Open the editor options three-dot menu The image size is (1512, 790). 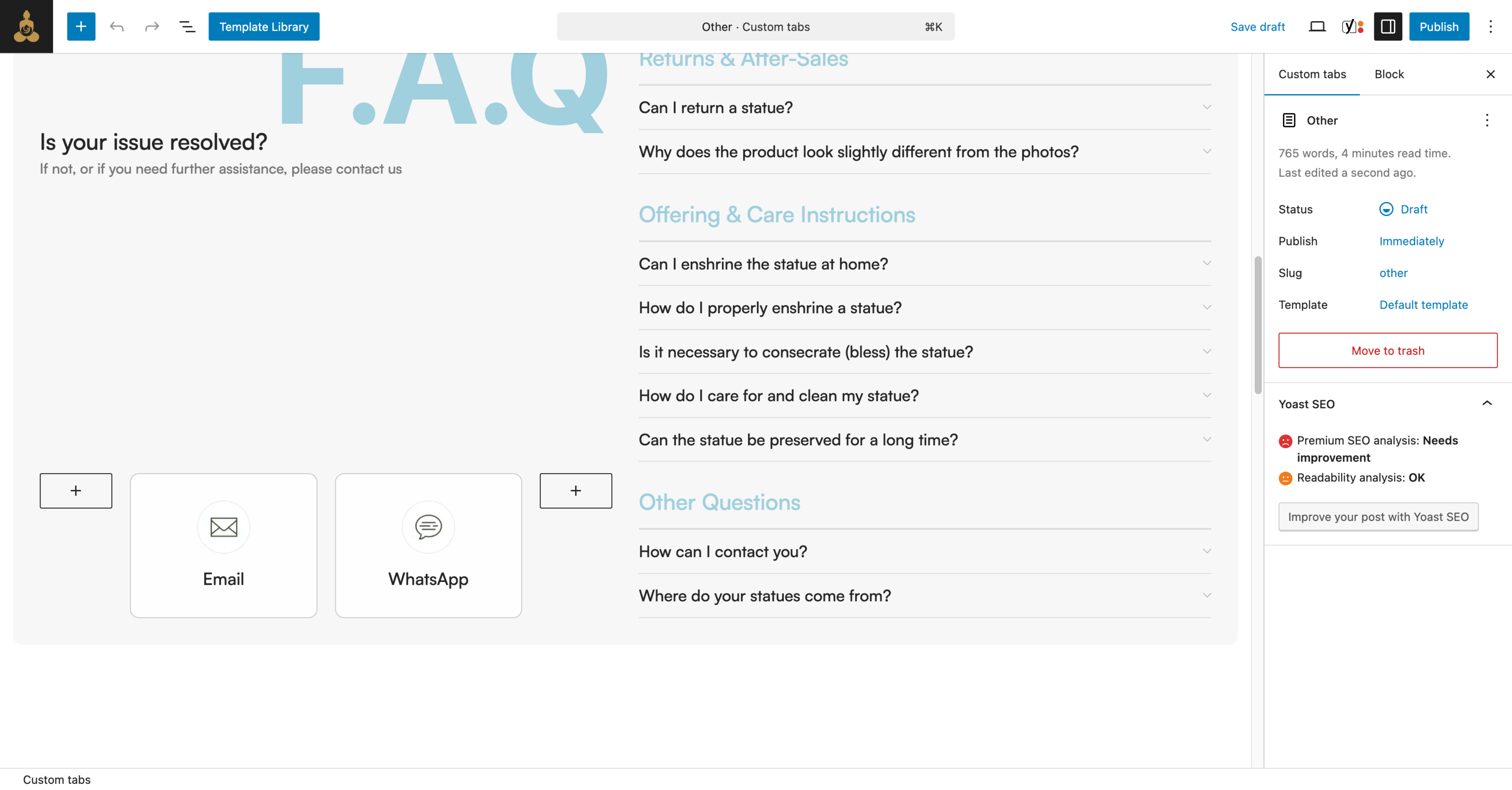pyautogui.click(x=1490, y=26)
